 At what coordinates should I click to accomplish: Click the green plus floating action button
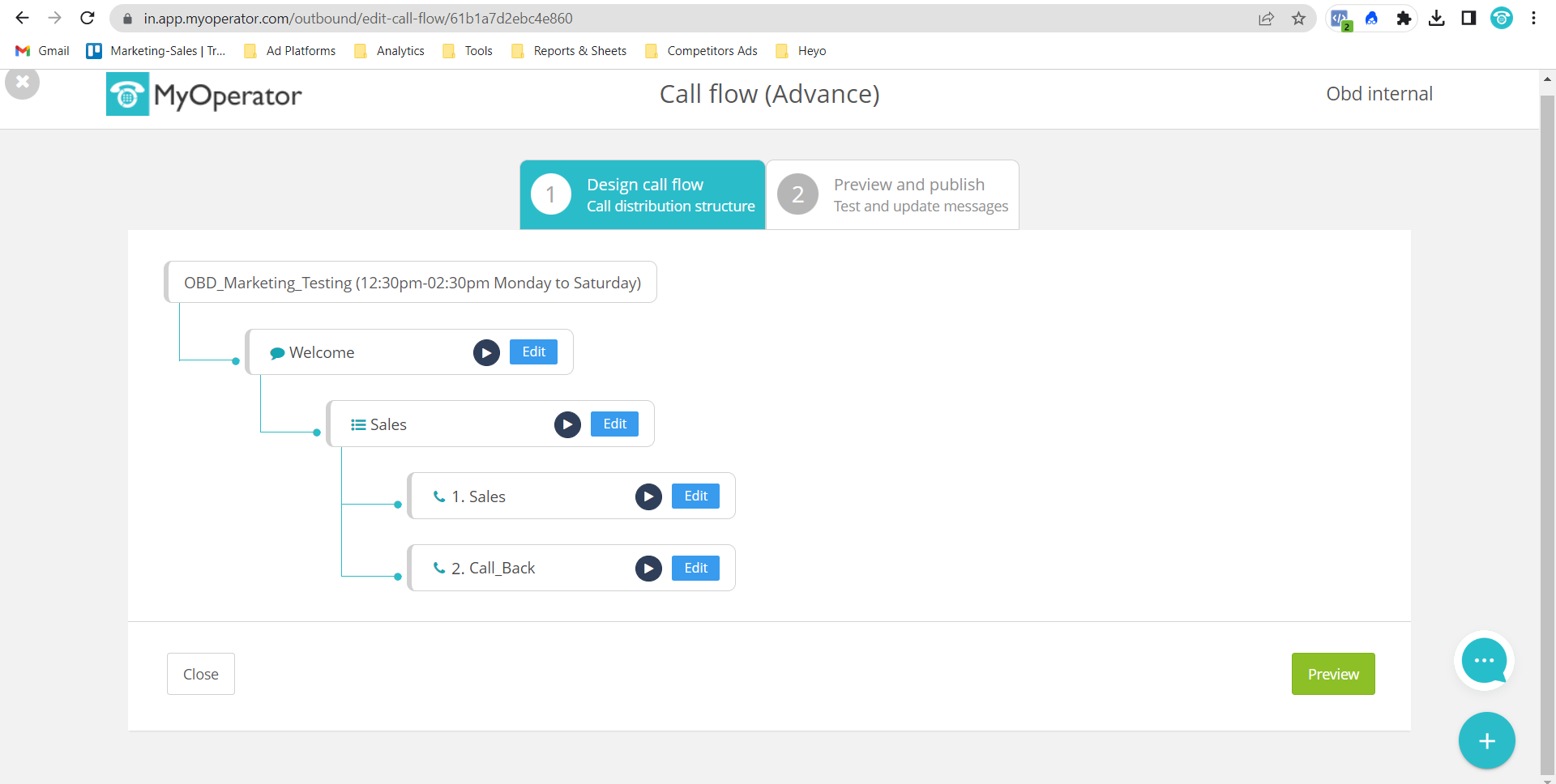point(1487,740)
